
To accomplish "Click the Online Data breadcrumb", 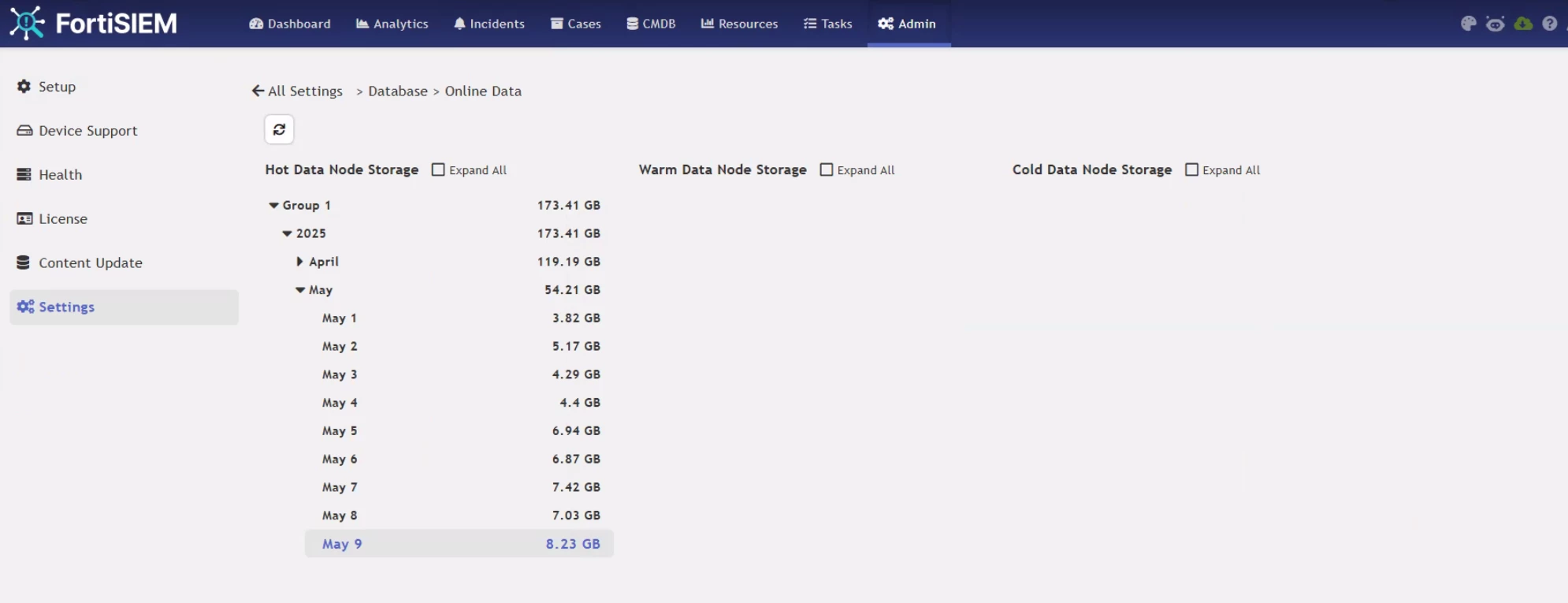I will (483, 91).
